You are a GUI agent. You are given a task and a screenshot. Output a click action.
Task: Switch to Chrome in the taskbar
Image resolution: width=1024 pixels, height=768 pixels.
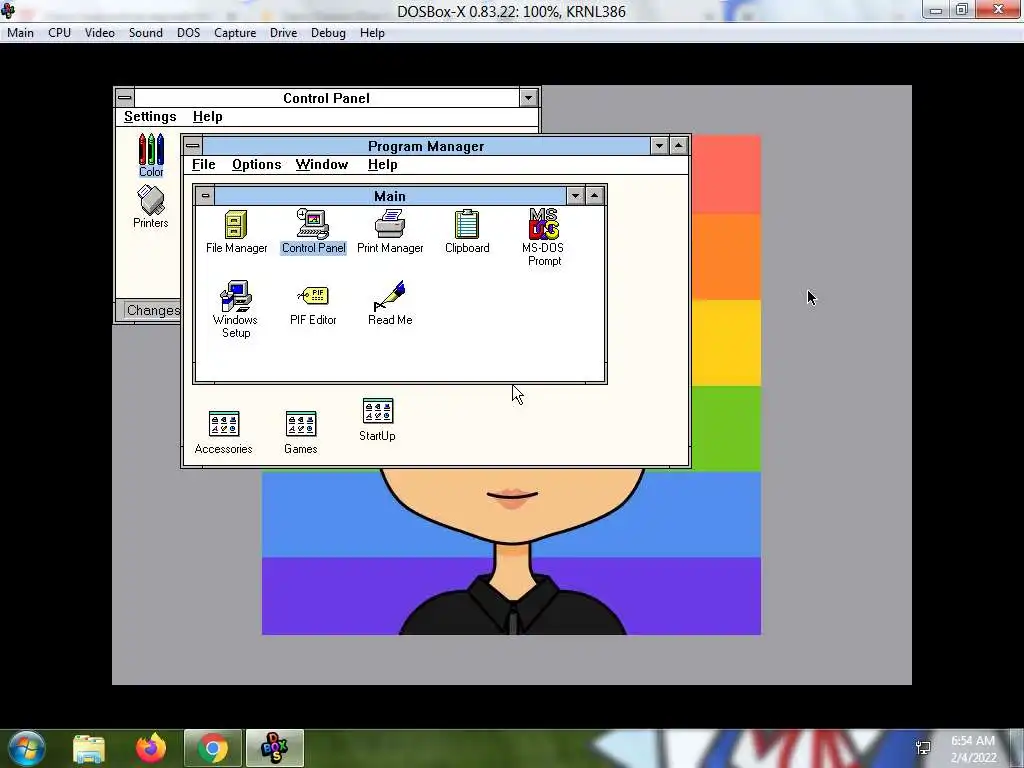[x=213, y=748]
